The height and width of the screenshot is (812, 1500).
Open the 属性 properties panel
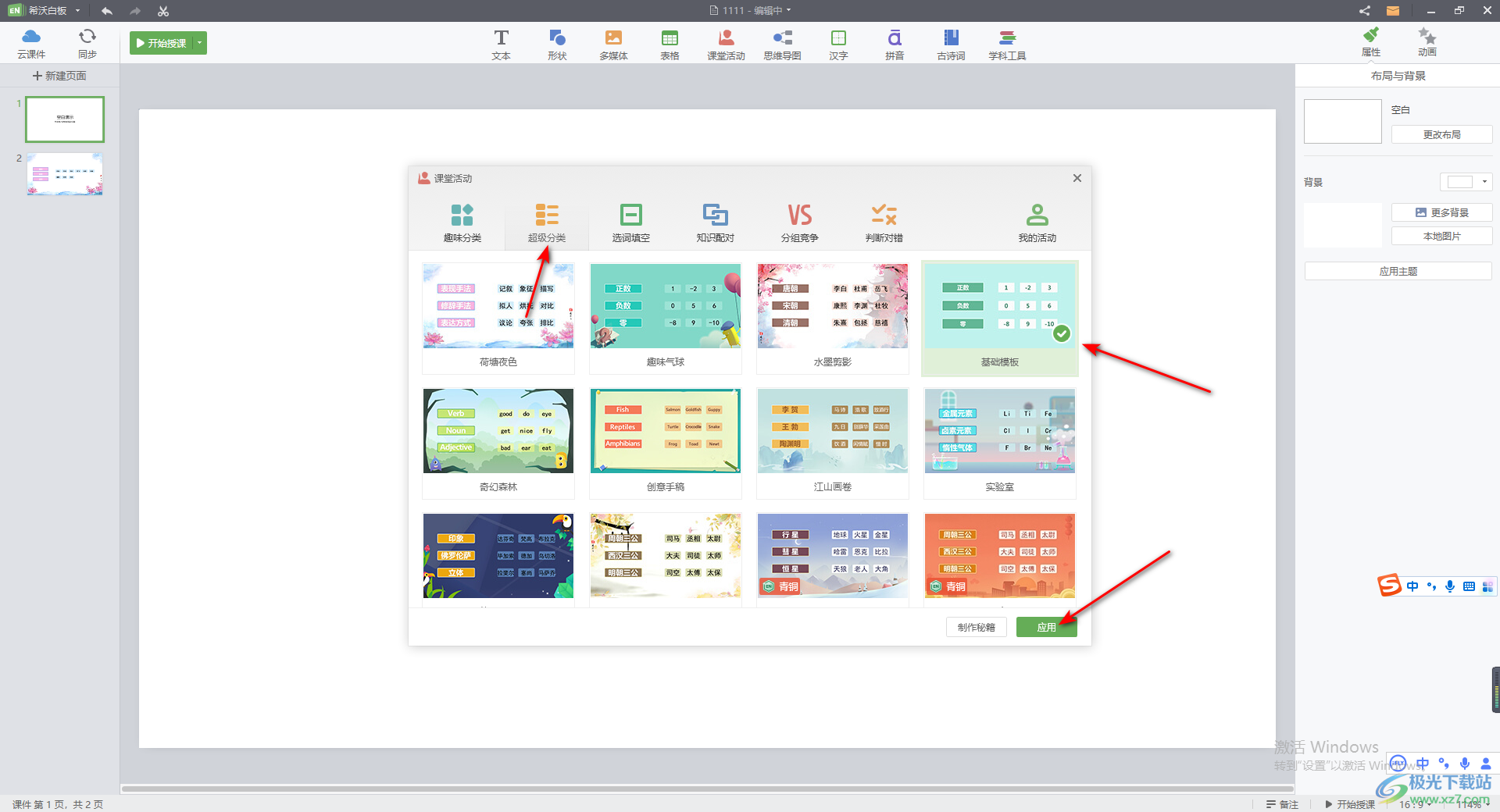pyautogui.click(x=1371, y=42)
